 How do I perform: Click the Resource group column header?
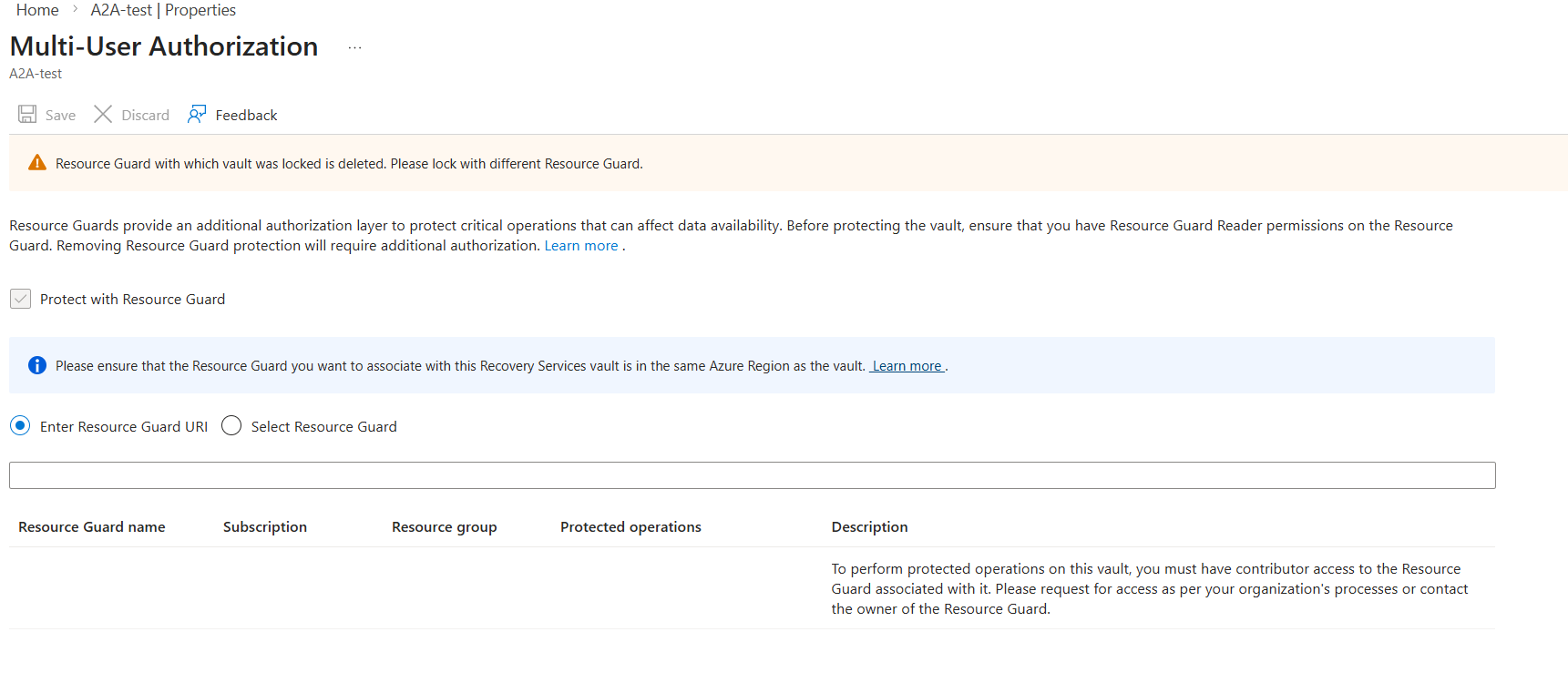(445, 527)
